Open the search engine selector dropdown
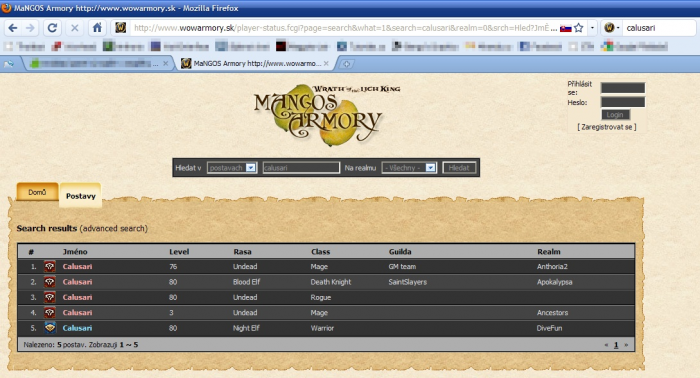This screenshot has height=378, width=700. [612, 28]
